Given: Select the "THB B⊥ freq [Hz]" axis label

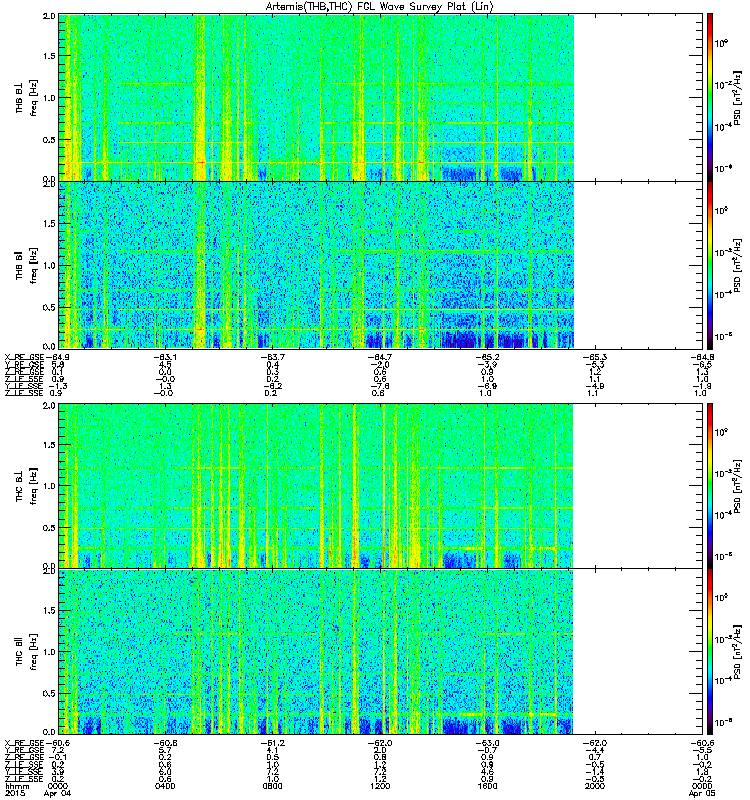Looking at the screenshot, I should pyautogui.click(x=27, y=97).
